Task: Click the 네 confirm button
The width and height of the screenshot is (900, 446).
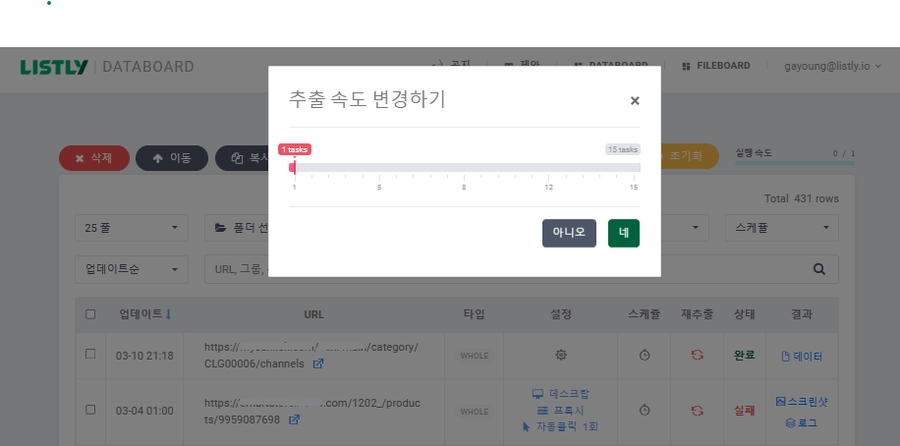Action: (x=623, y=233)
